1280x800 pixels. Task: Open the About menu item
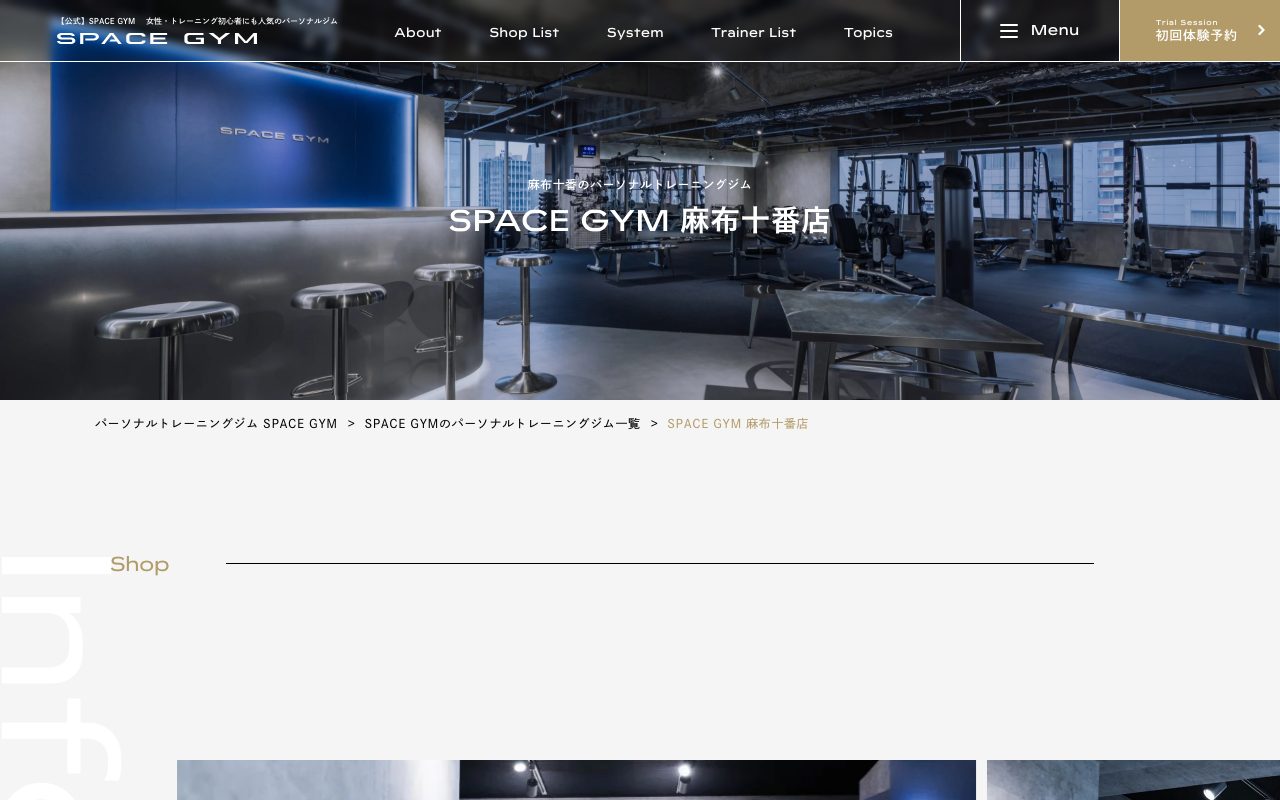point(418,32)
